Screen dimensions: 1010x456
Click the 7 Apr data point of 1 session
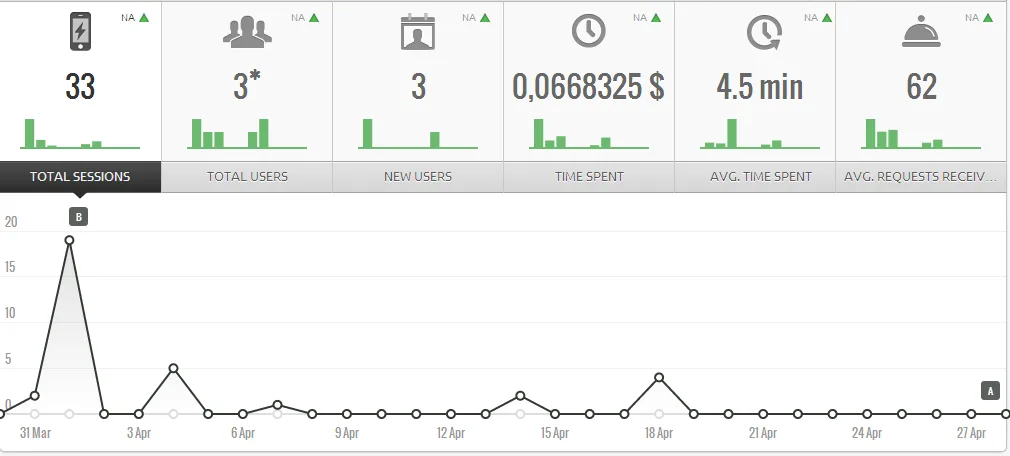(x=278, y=405)
